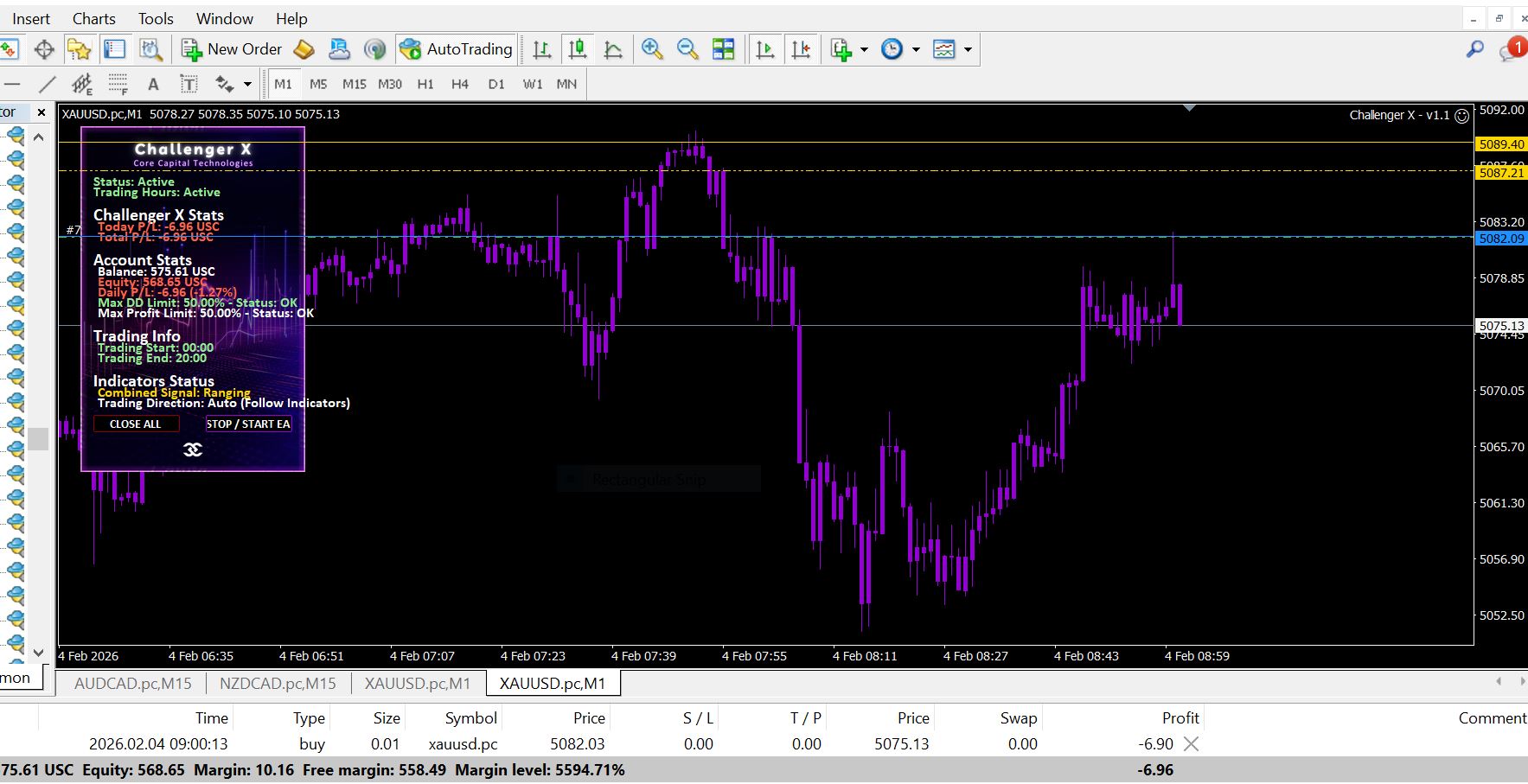Click the Zoom In magnifier icon
The height and width of the screenshot is (784, 1528).
point(652,49)
